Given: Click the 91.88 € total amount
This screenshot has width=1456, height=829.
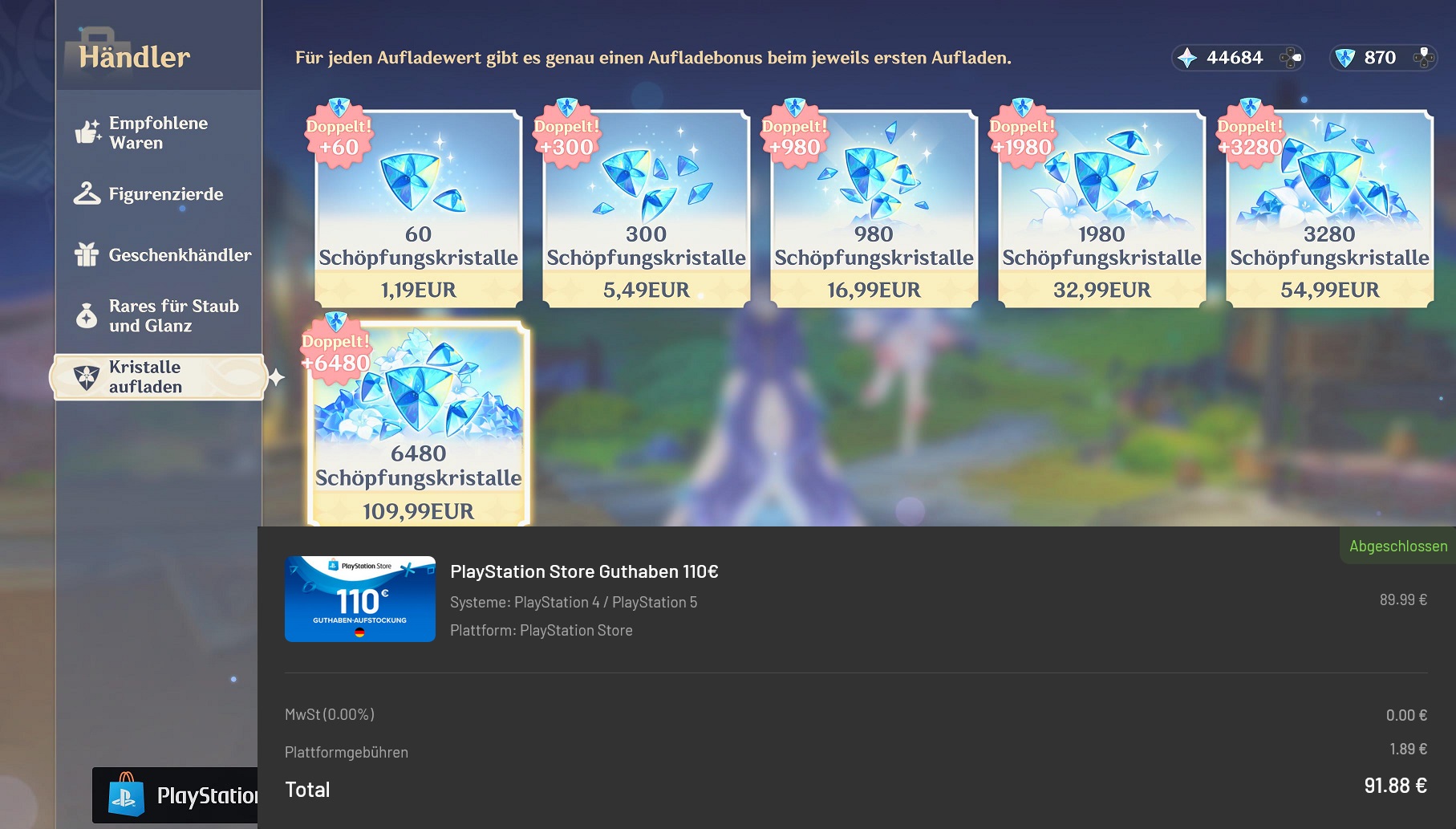Looking at the screenshot, I should pyautogui.click(x=1395, y=786).
